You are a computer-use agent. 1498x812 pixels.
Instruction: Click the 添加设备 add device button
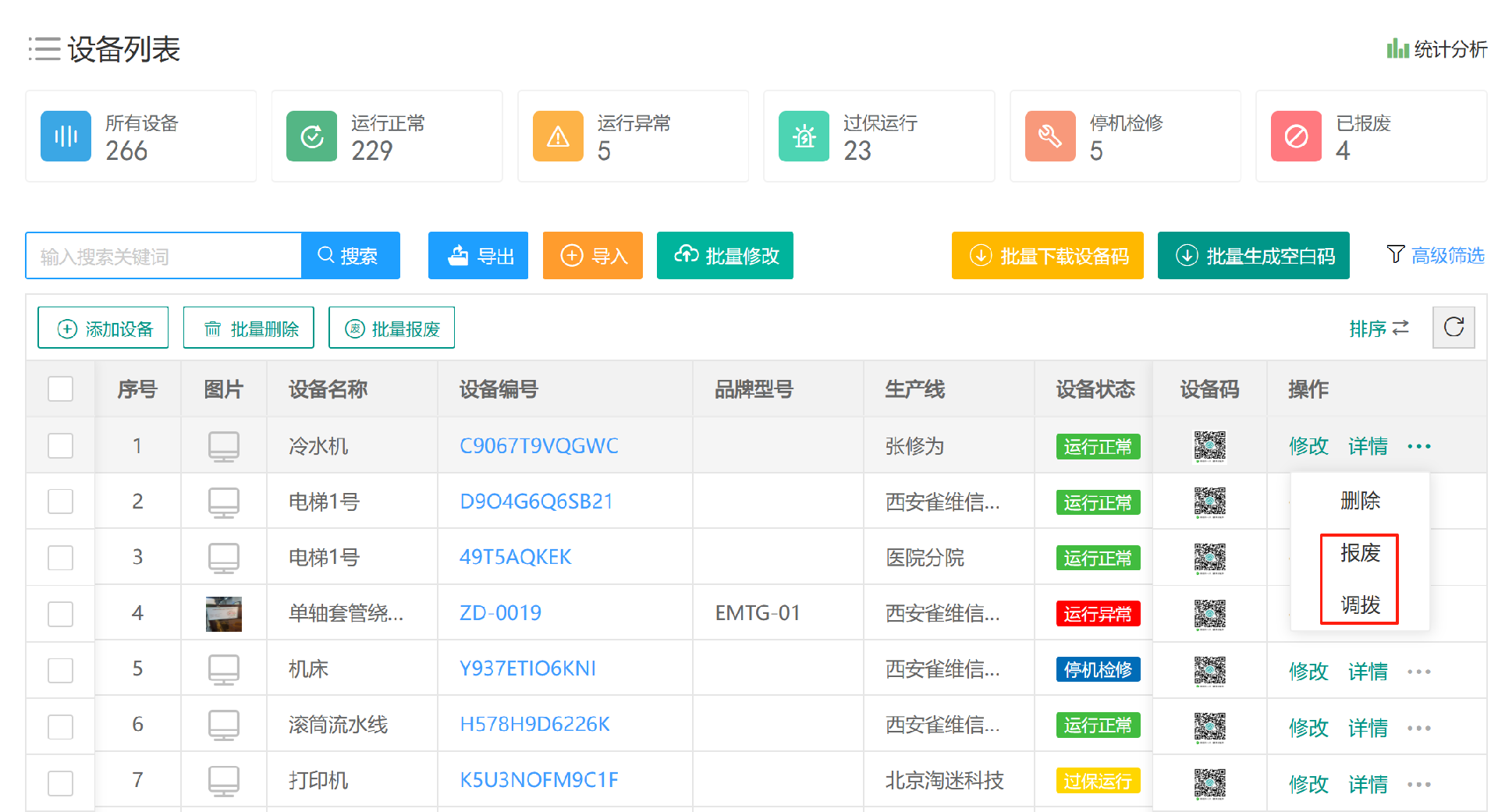tap(102, 327)
